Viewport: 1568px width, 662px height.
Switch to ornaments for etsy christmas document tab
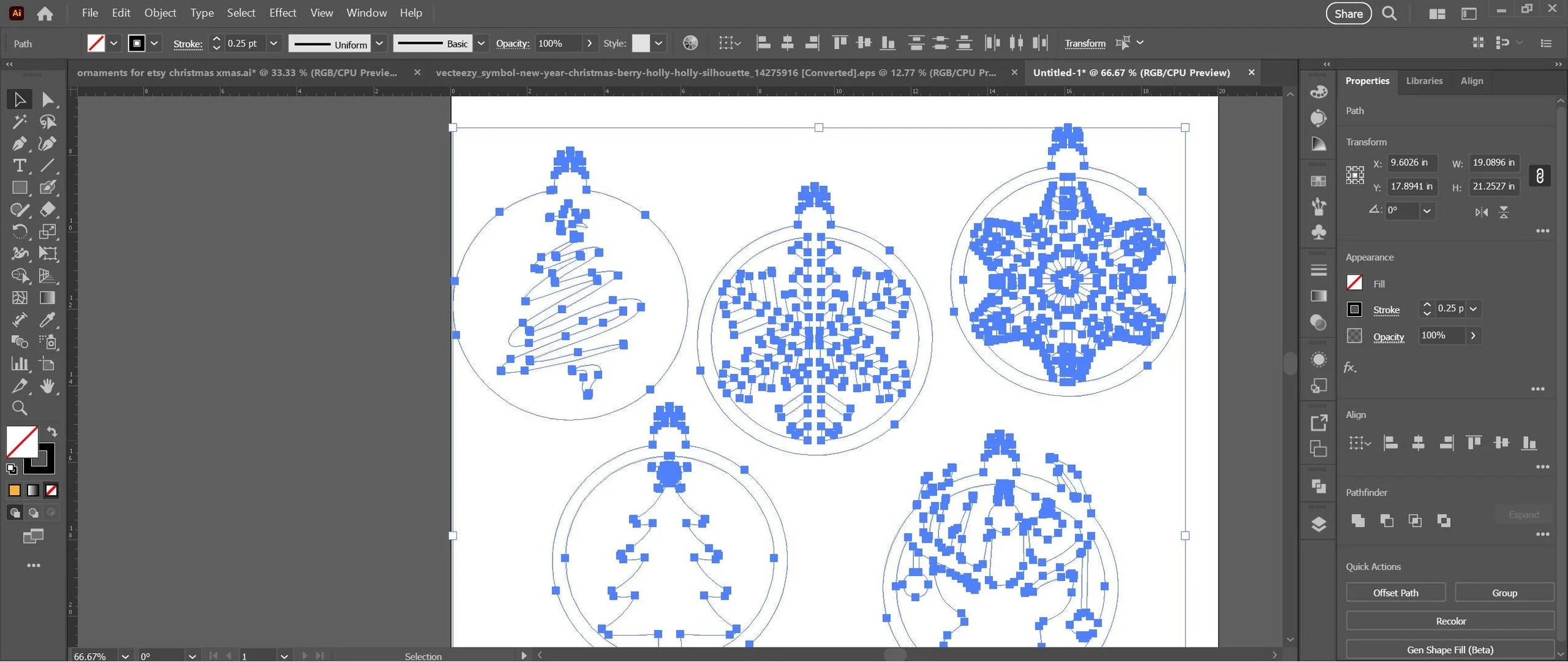pyautogui.click(x=237, y=73)
